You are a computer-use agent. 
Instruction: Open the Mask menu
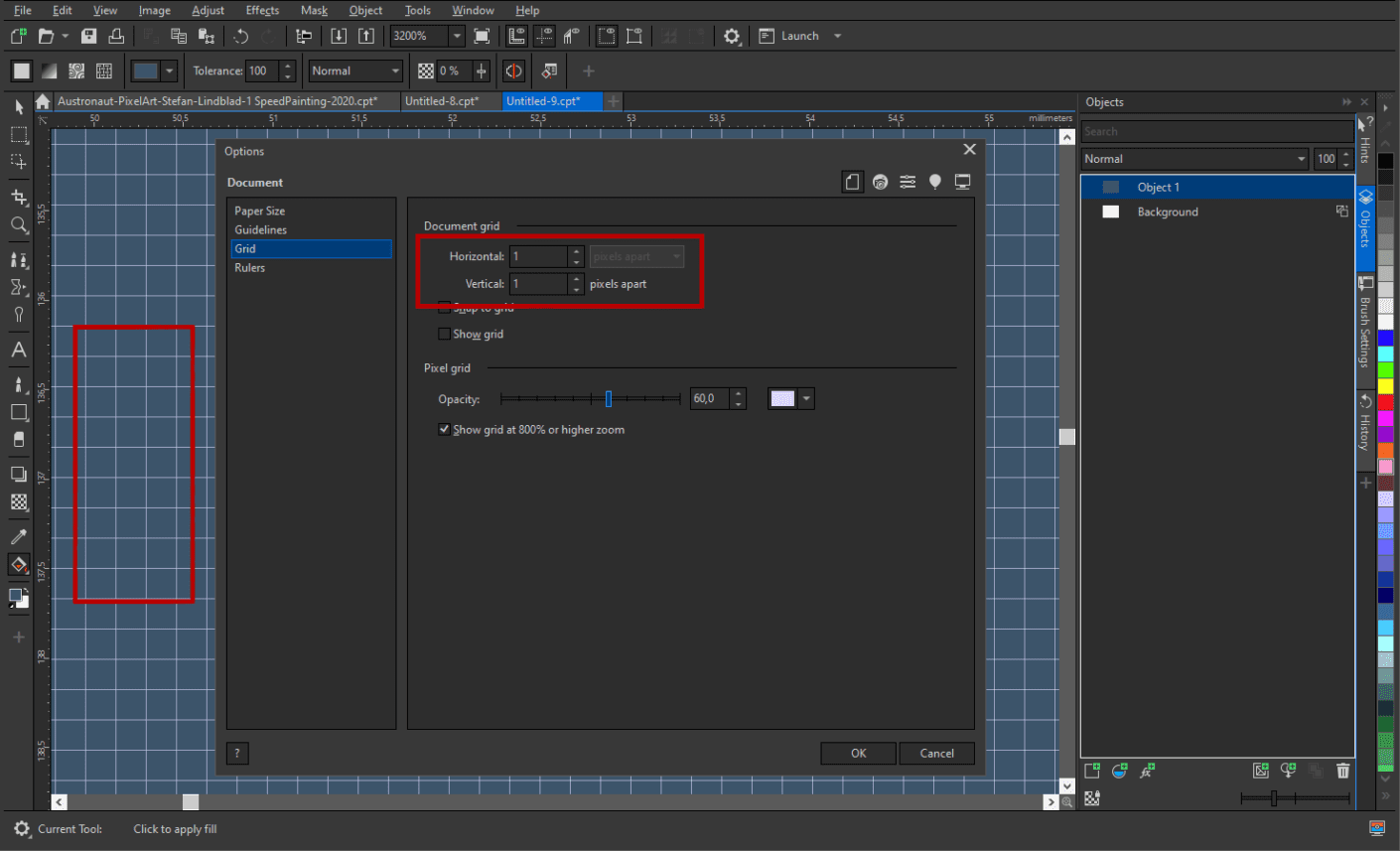click(314, 11)
